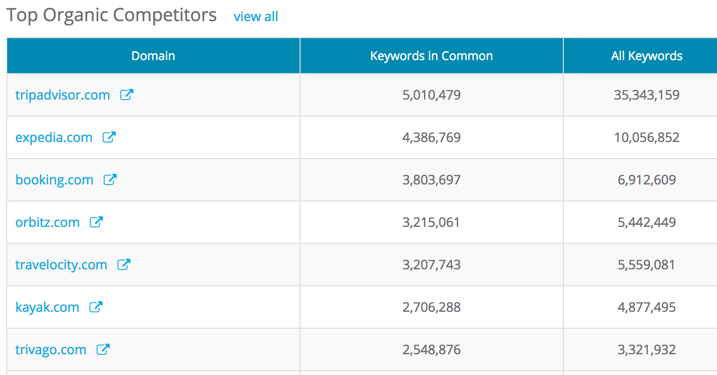Click the 'view all' competitors link

point(256,17)
